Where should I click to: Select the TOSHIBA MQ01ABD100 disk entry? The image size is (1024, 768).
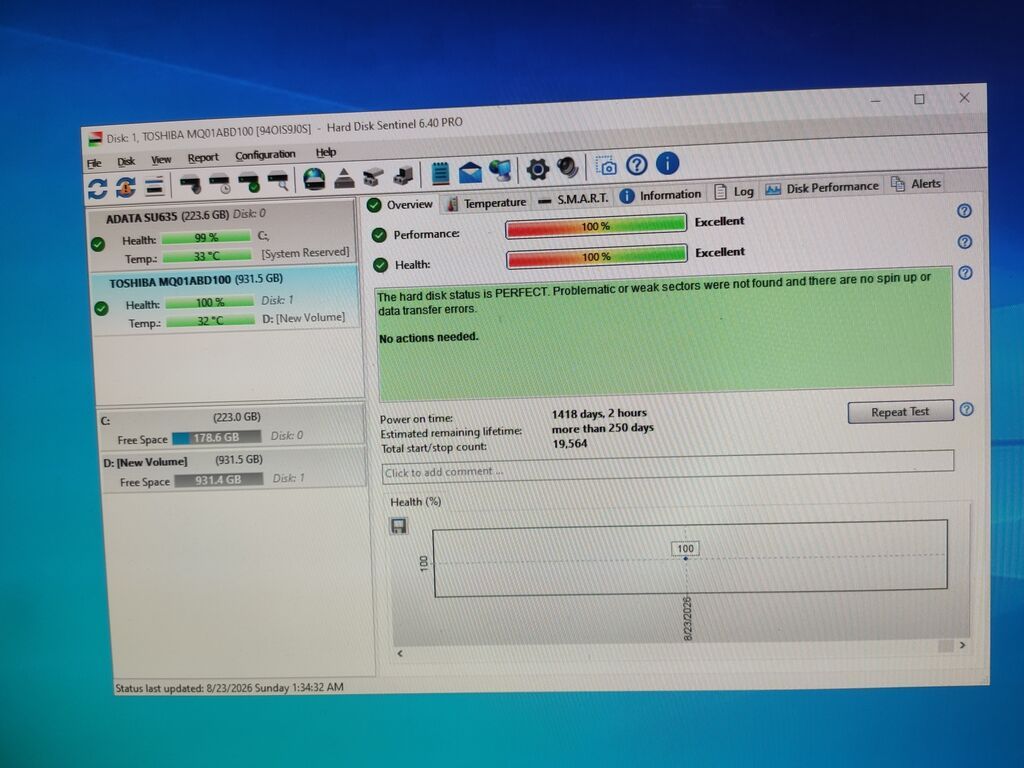pyautogui.click(x=225, y=301)
